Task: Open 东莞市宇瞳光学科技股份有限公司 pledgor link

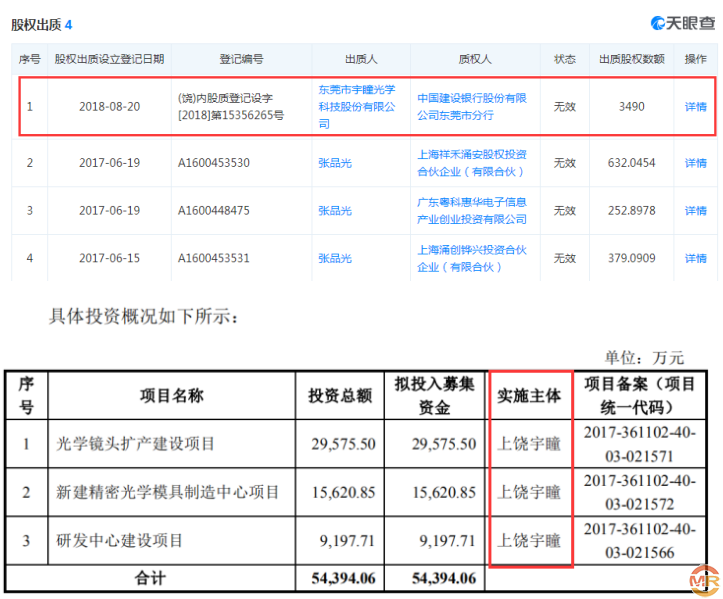Action: [357, 107]
